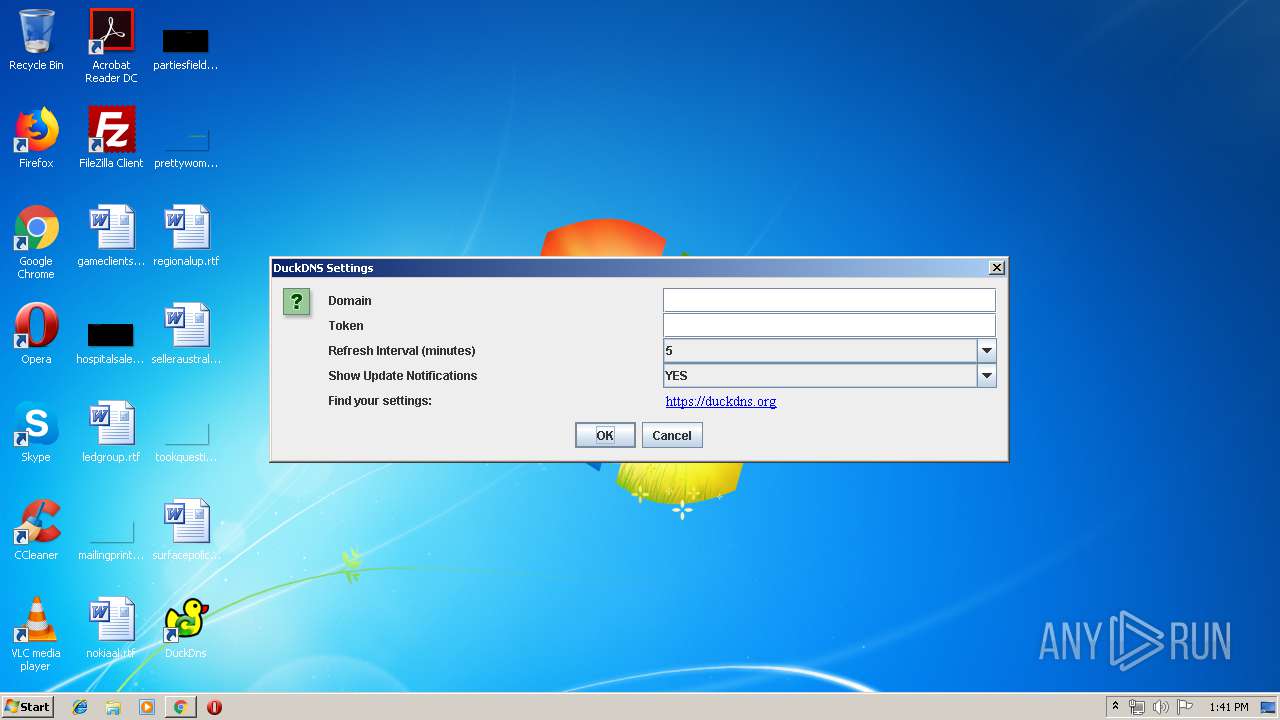Select regionalup.rtf document icon
This screenshot has width=1280, height=720.
(x=186, y=236)
